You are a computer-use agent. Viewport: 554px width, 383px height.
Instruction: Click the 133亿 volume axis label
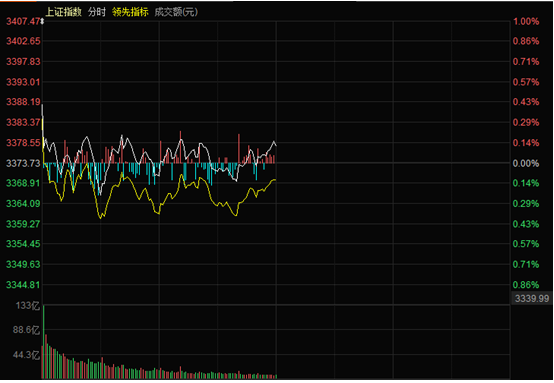[28, 306]
